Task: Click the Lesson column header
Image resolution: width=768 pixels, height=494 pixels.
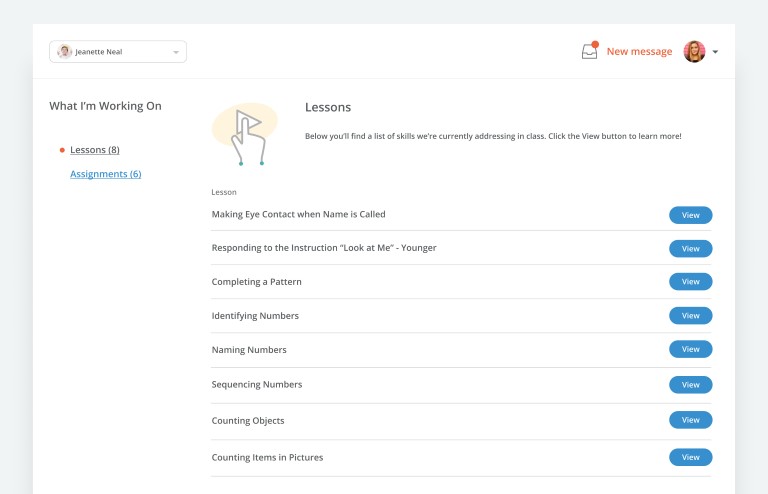Action: (224, 192)
